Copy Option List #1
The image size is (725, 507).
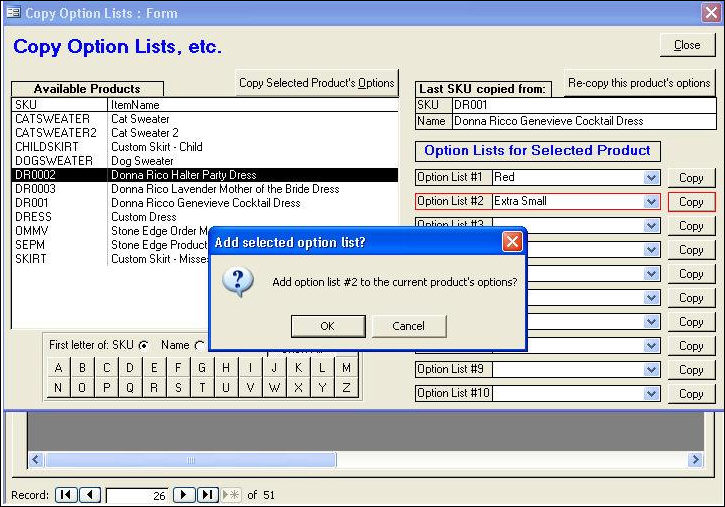(691, 178)
